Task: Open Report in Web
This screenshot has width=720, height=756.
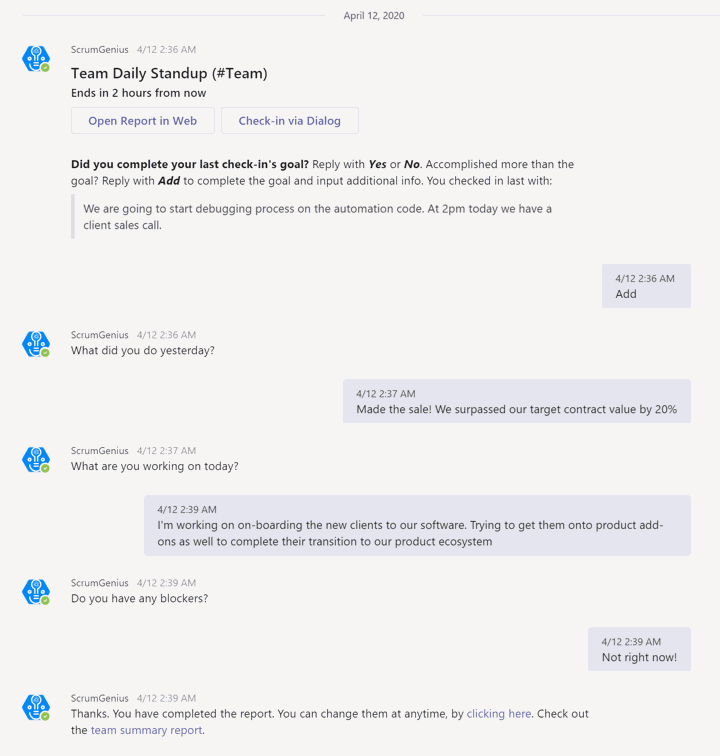Action: 143,121
